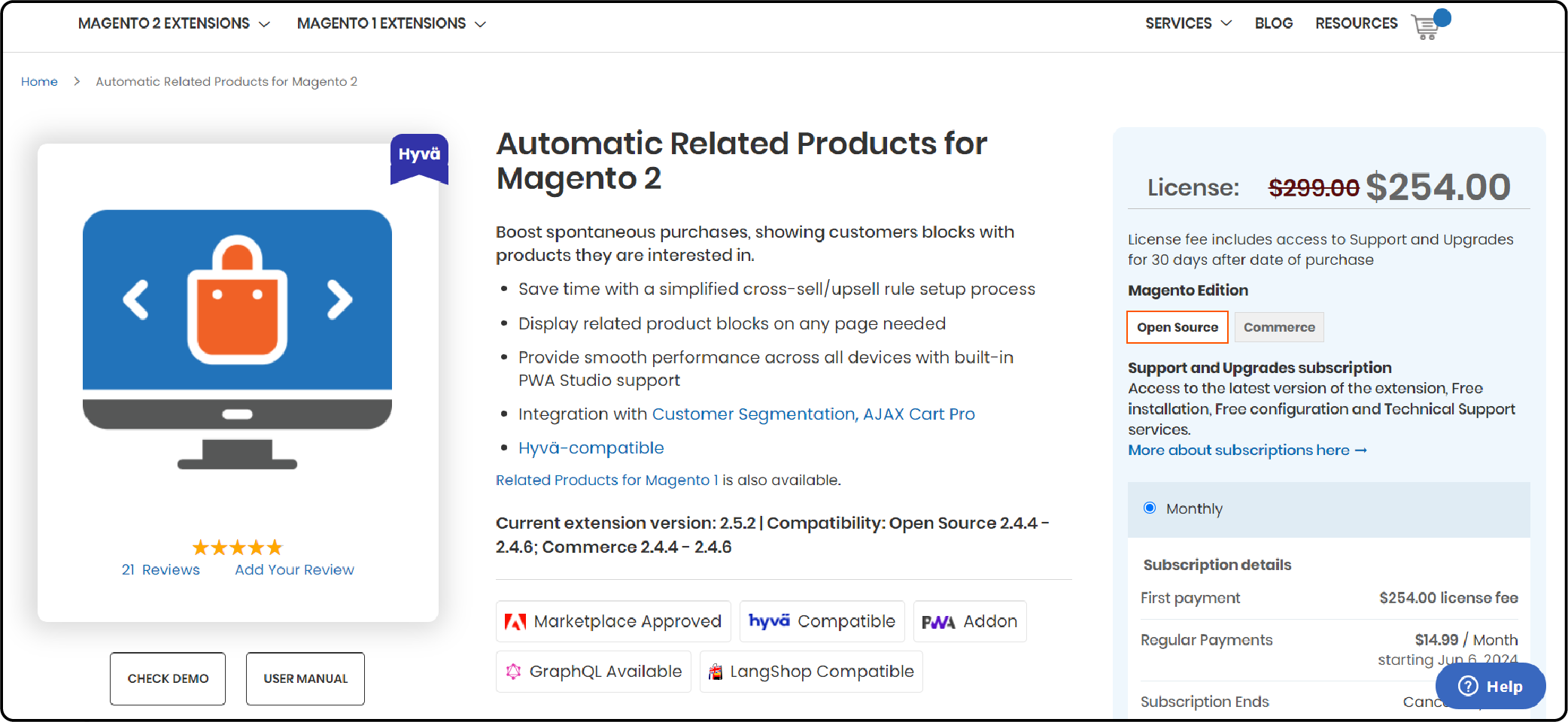Open the Resources menu item
Image resolution: width=1568 pixels, height=722 pixels.
1356,23
